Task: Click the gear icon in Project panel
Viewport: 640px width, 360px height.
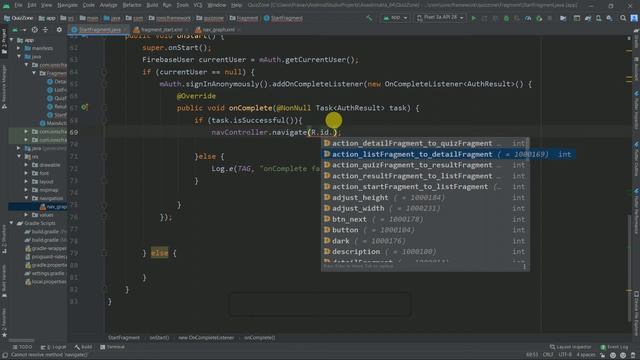Action: tap(59, 30)
